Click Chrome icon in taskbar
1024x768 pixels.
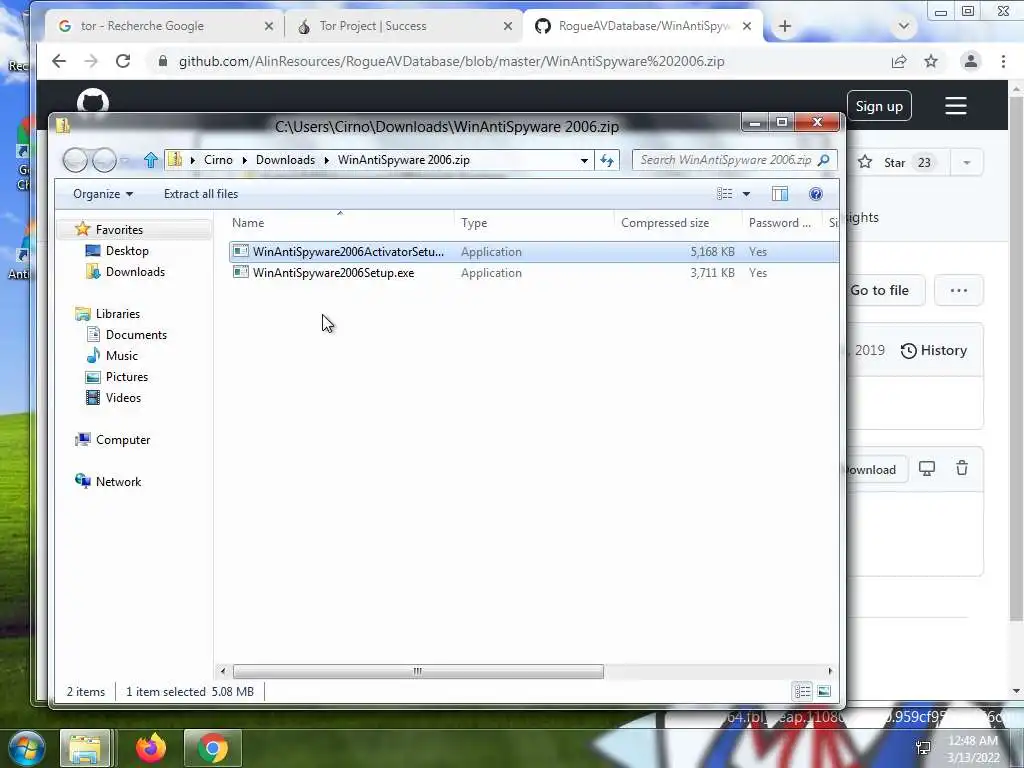[x=213, y=748]
